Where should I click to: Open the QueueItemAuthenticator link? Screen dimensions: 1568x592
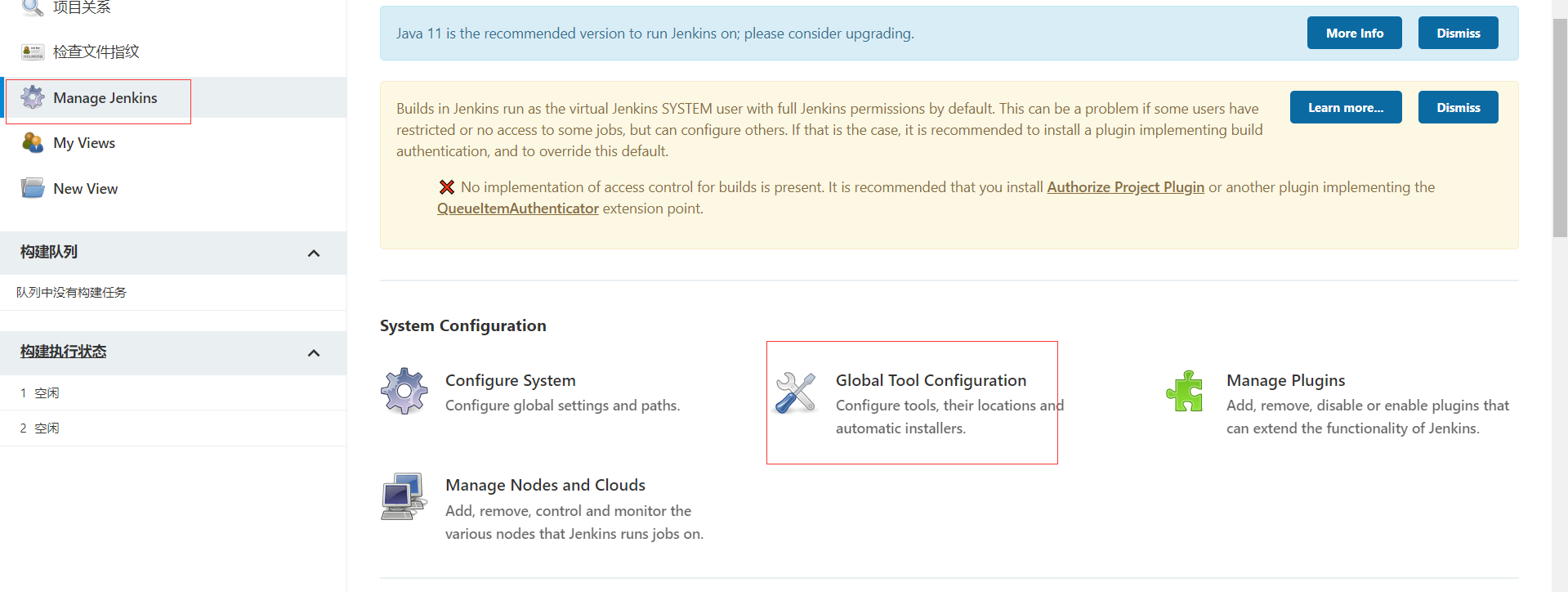click(x=518, y=209)
